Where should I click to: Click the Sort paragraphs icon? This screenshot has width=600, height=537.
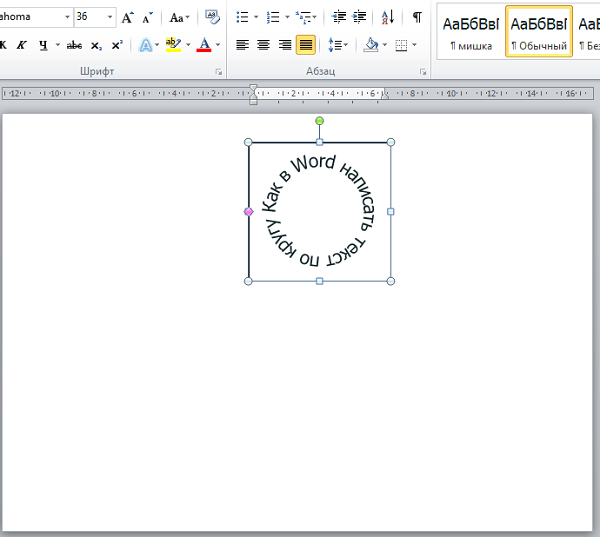point(389,17)
